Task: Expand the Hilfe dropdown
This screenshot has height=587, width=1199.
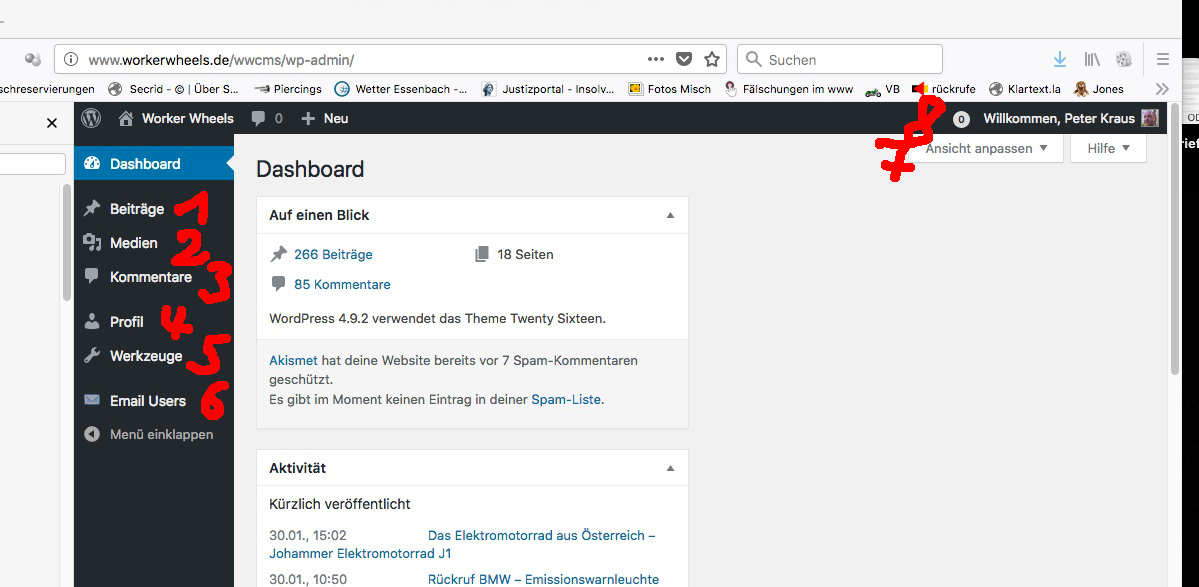Action: tap(1108, 148)
